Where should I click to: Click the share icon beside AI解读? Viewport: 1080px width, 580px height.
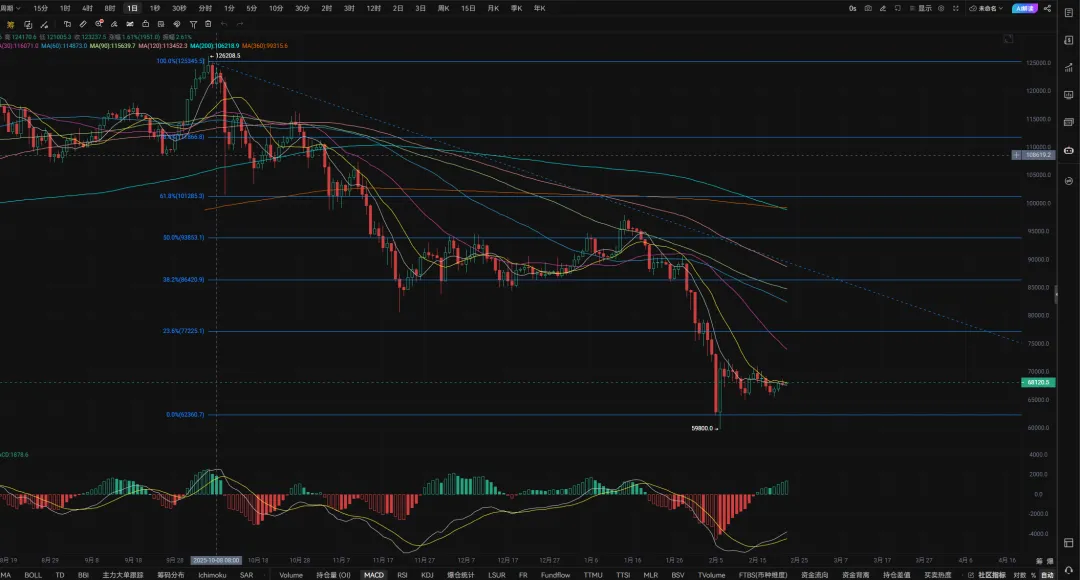coord(1047,8)
